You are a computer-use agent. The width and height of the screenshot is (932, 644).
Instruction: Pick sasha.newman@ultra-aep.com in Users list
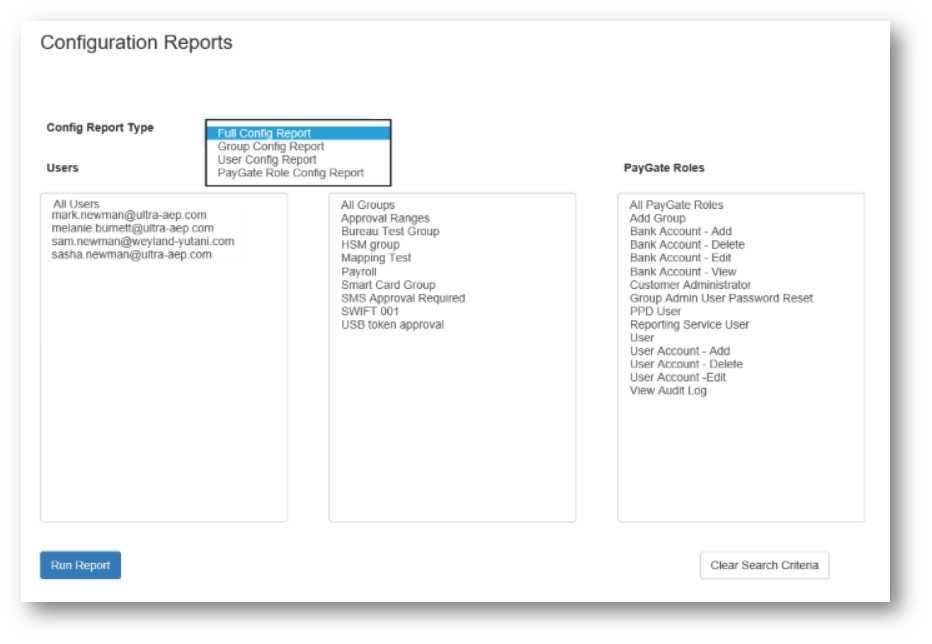131,254
